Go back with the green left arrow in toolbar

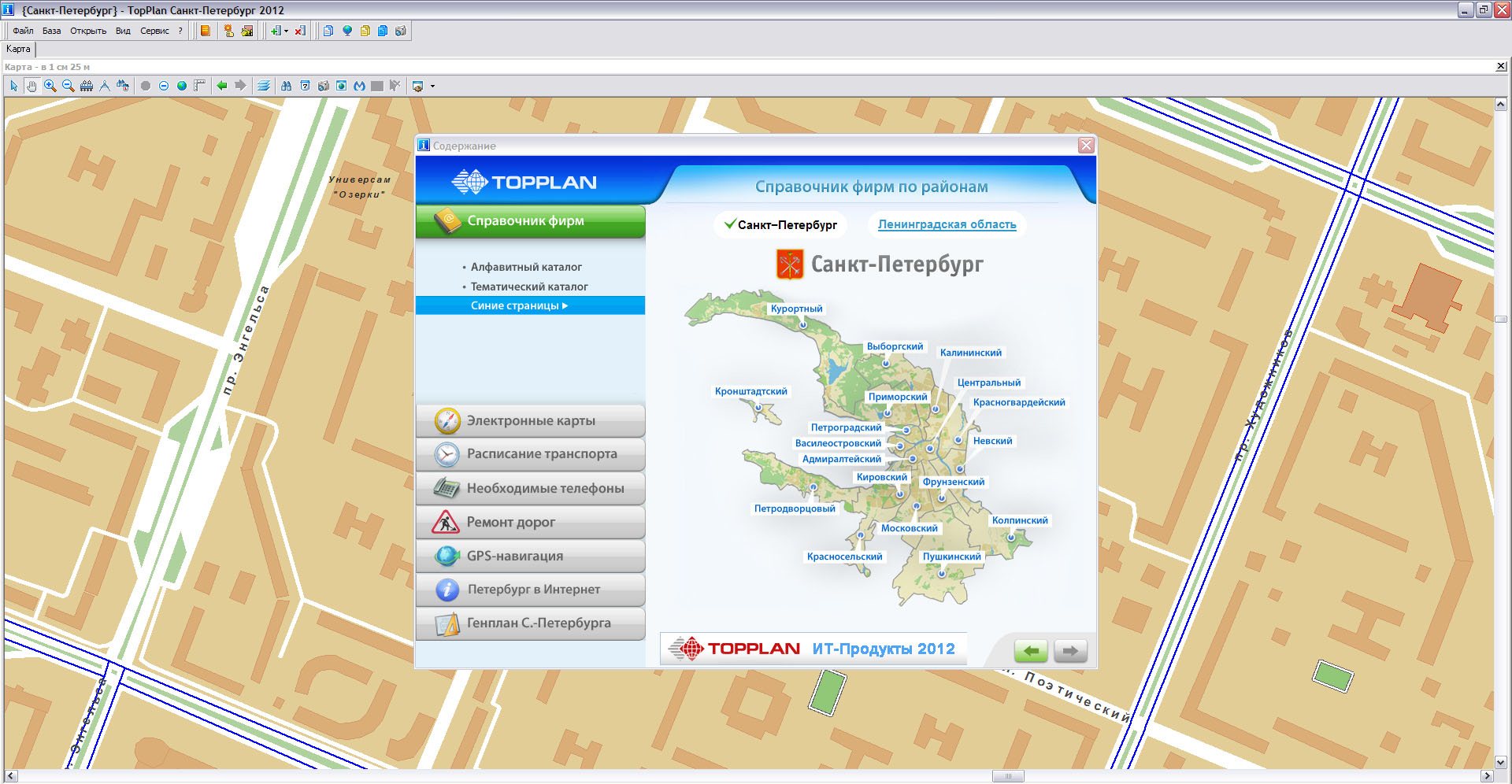tap(222, 86)
